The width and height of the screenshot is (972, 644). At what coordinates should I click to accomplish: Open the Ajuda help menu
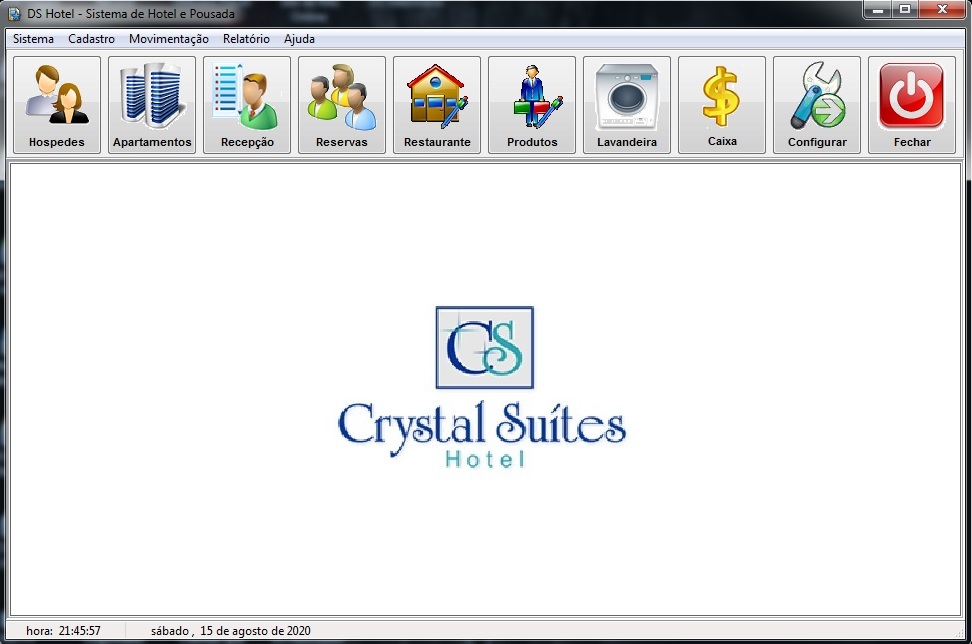pos(299,38)
